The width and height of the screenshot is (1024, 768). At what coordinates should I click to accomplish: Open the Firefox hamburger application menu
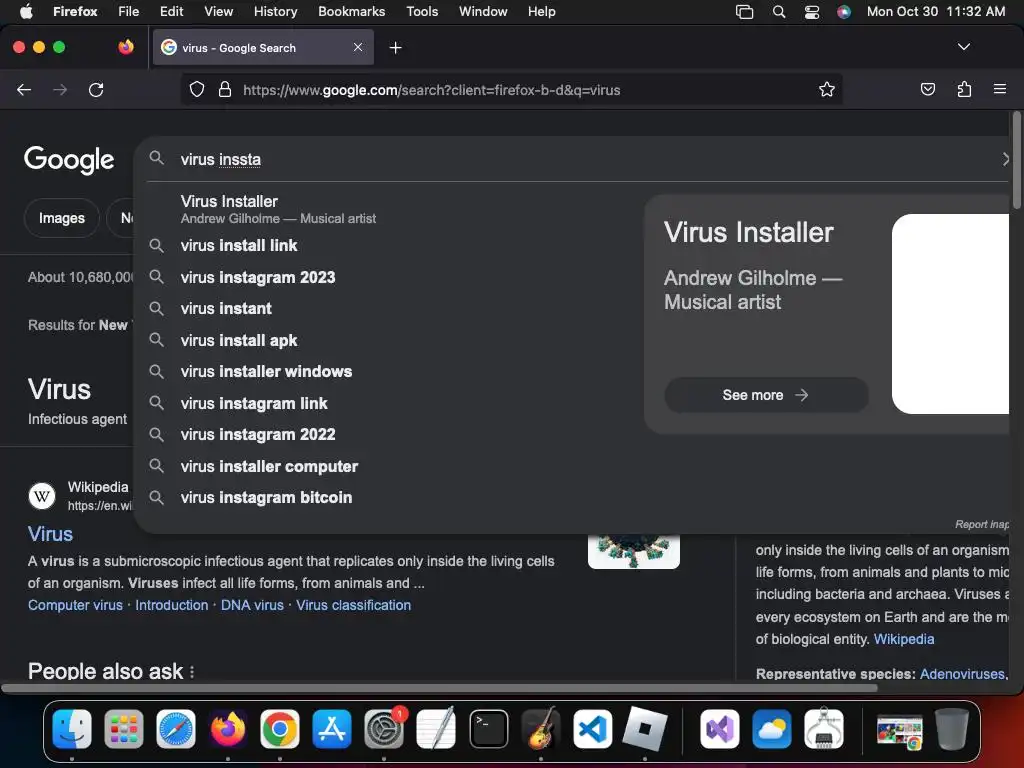tap(1000, 89)
